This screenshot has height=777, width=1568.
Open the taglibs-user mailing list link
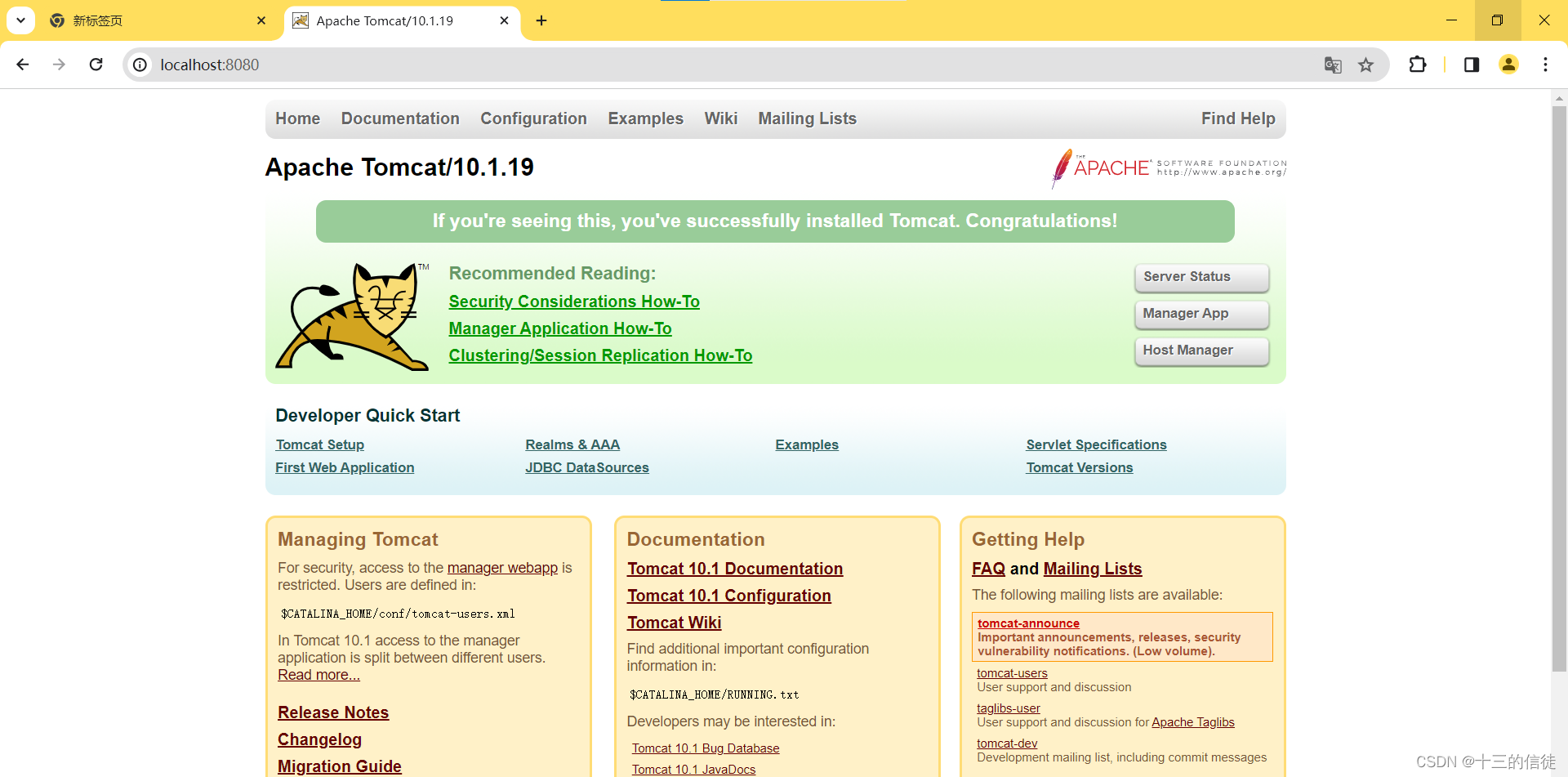click(x=1009, y=708)
